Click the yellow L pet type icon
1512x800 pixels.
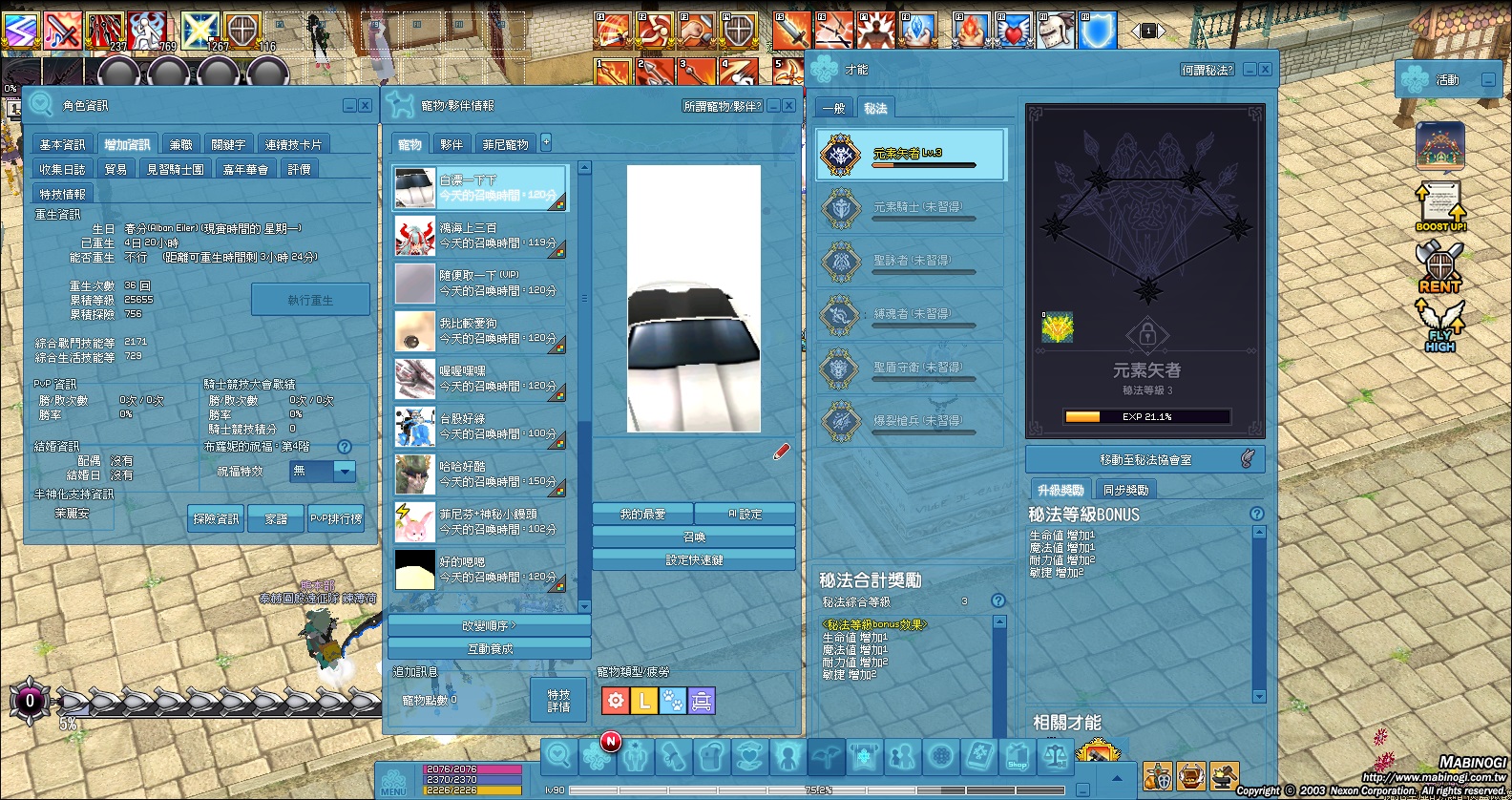(x=644, y=702)
